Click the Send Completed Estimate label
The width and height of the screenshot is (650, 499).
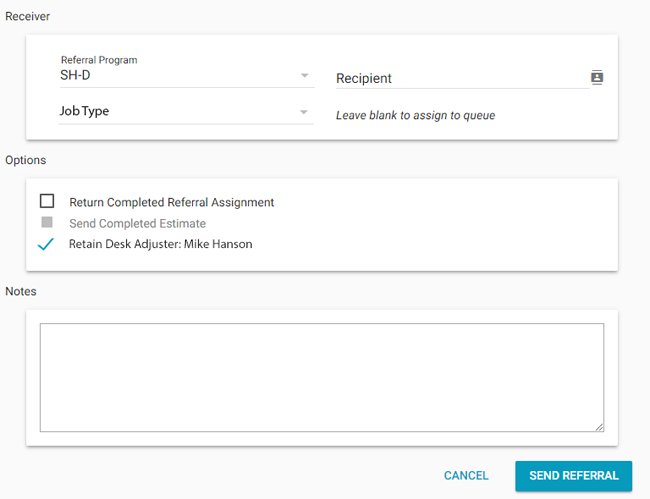point(137,223)
